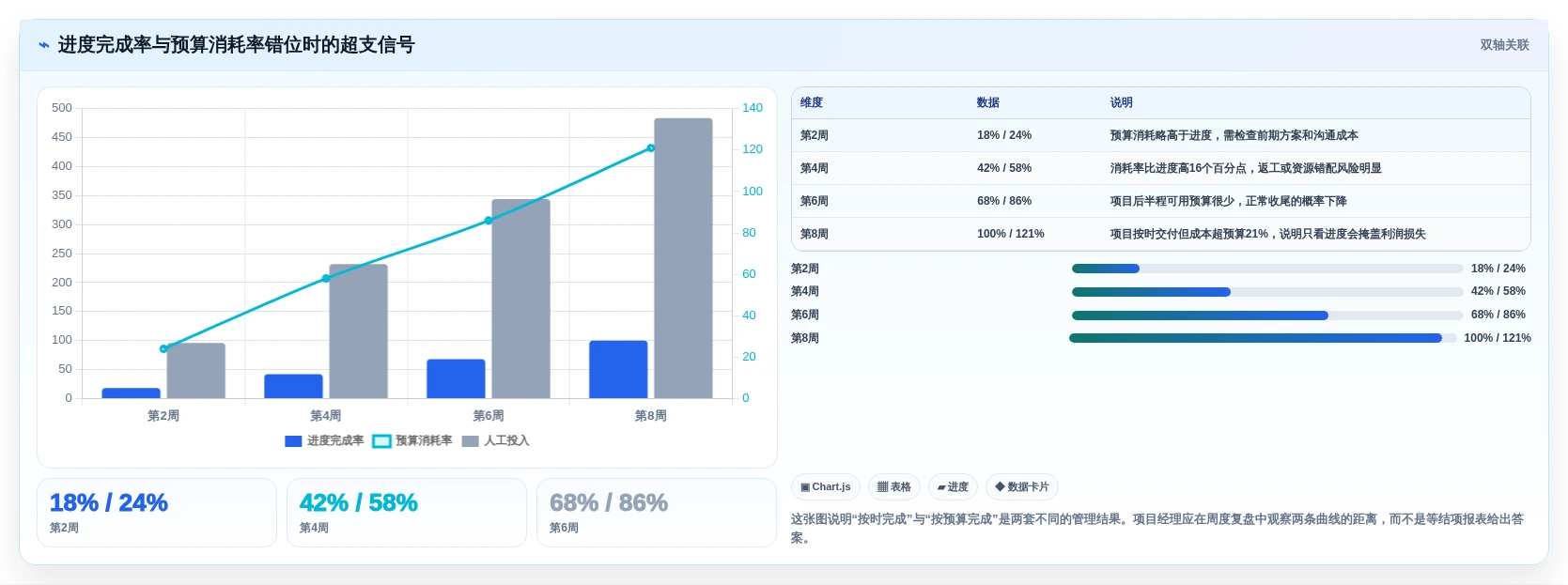Image resolution: width=1568 pixels, height=585 pixels.
Task: Select the Chart.js tag chip
Action: click(x=826, y=486)
